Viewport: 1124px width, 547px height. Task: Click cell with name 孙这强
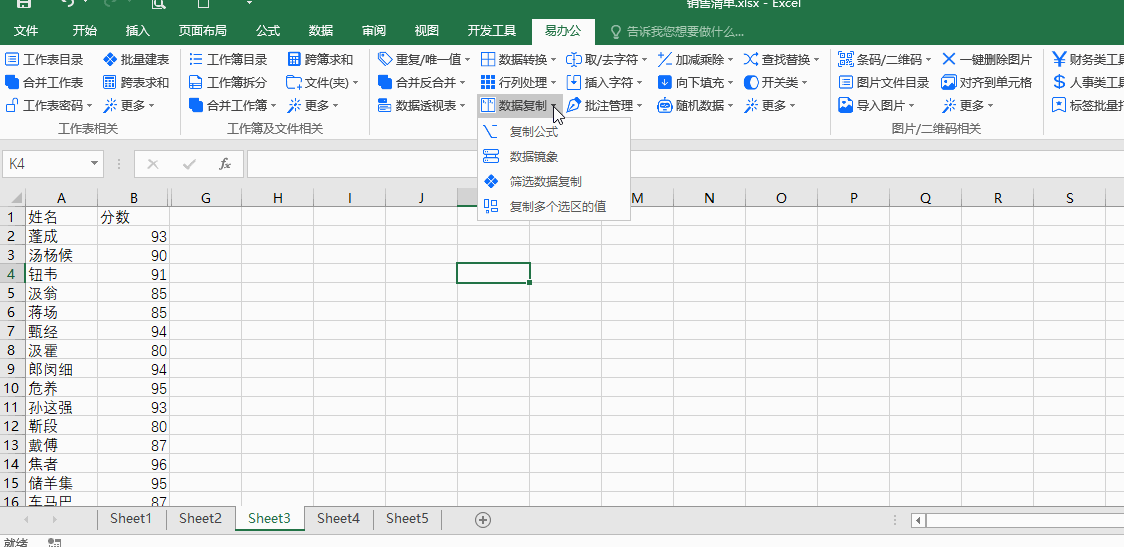pos(62,407)
